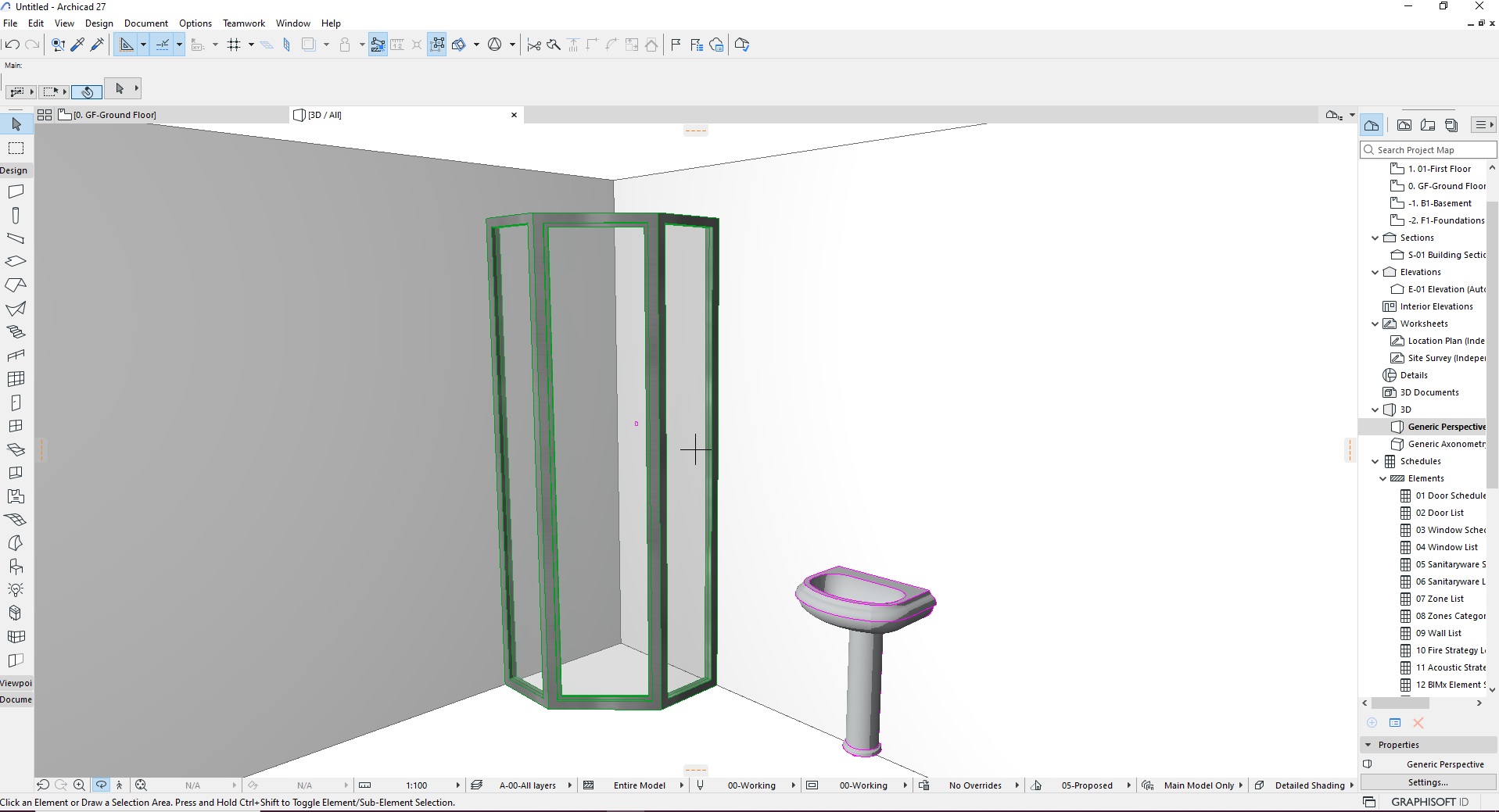Toggle guide lines in toolbar
This screenshot has width=1499, height=812.
[163, 45]
